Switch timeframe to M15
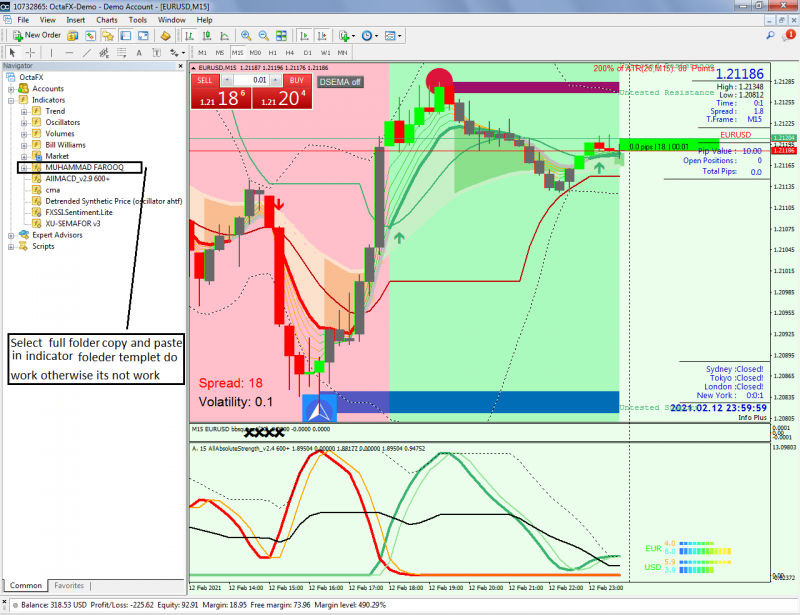 (x=237, y=53)
